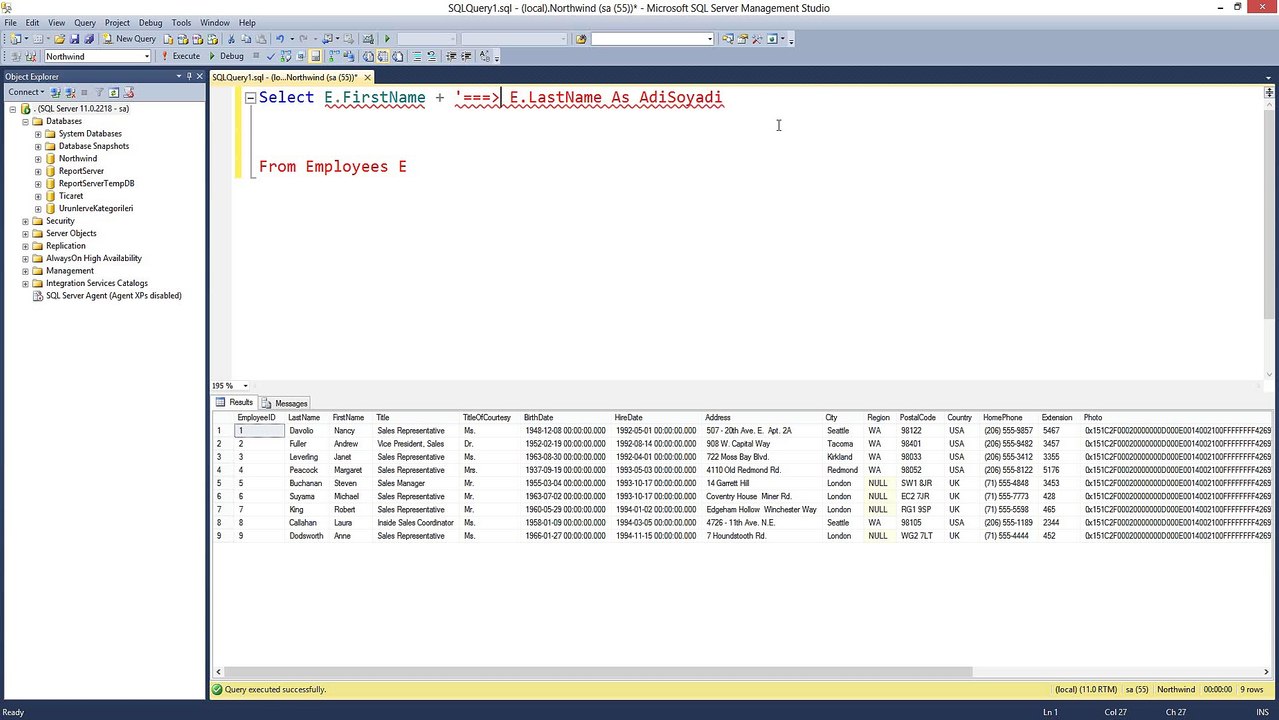Click the Disconnect icon in Object Explorer
This screenshot has width=1279, height=720.
[x=70, y=92]
